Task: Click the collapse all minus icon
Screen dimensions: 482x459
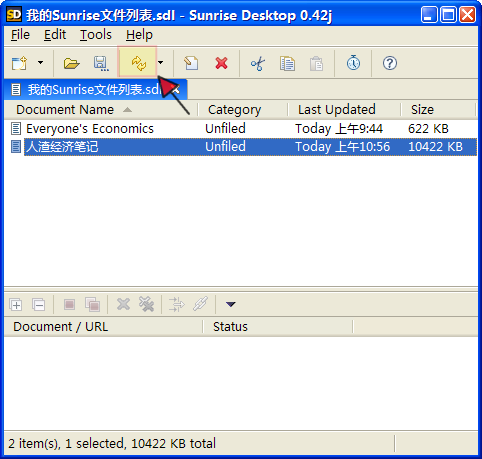Action: click(x=39, y=305)
